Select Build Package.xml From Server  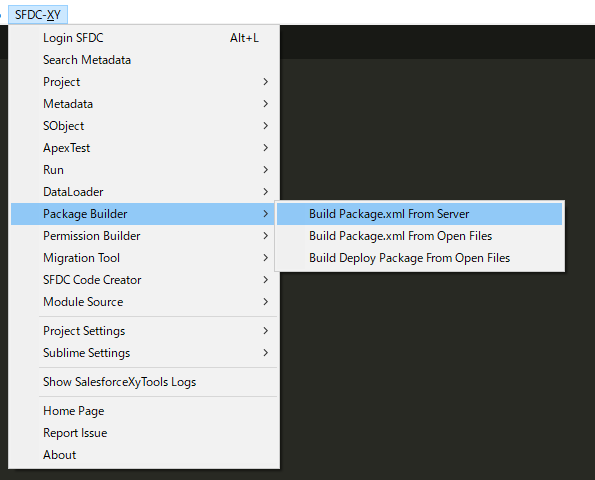click(x=419, y=214)
